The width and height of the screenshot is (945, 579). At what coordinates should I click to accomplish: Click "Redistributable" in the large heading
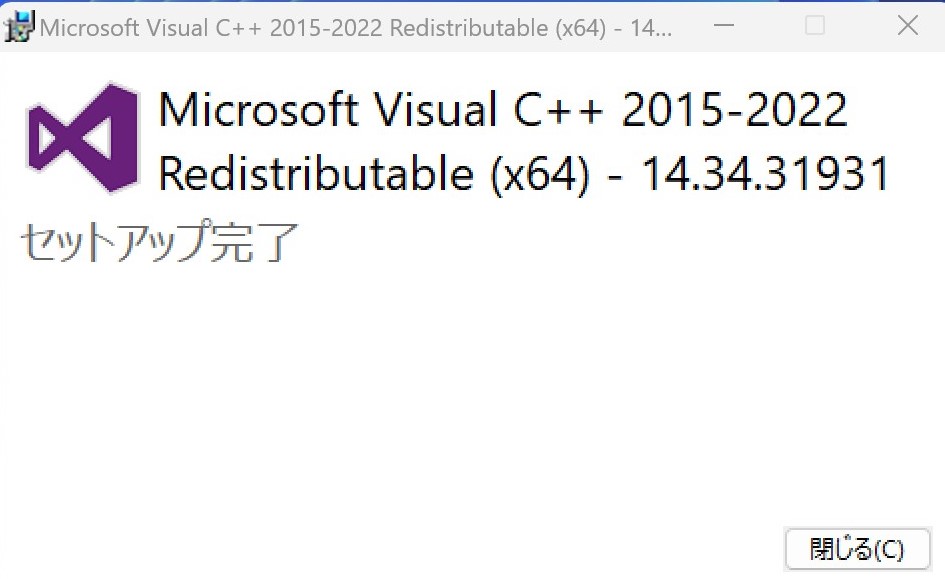[316, 175]
